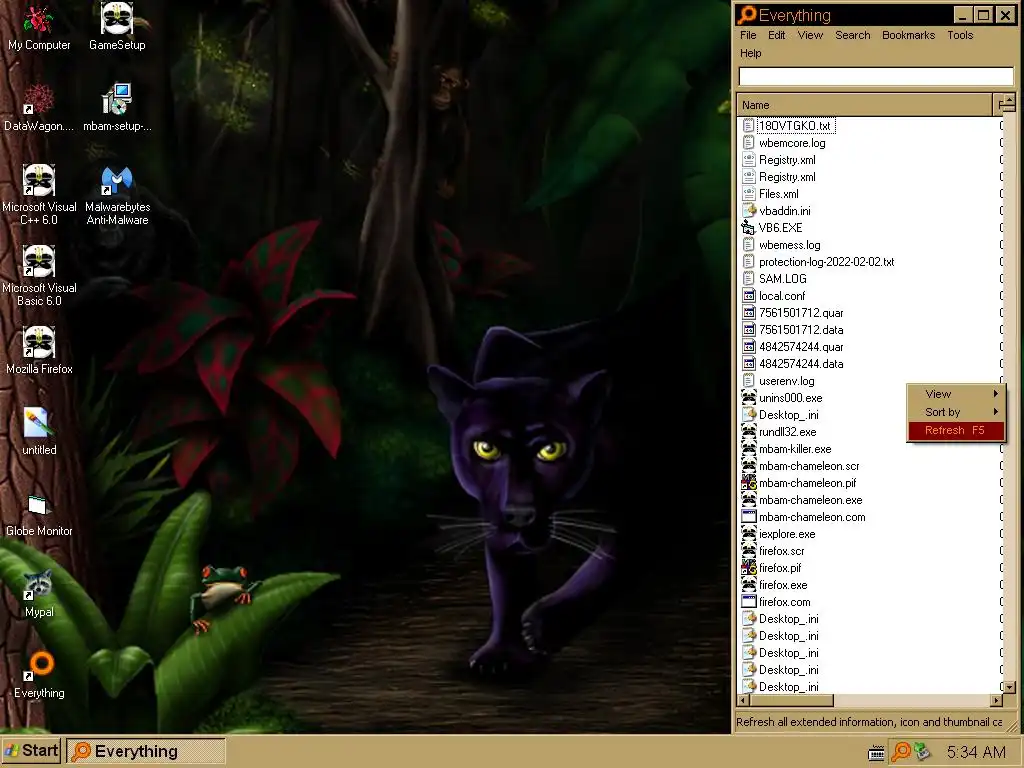
Task: Click the vbaddin.ini file icon
Action: point(748,211)
